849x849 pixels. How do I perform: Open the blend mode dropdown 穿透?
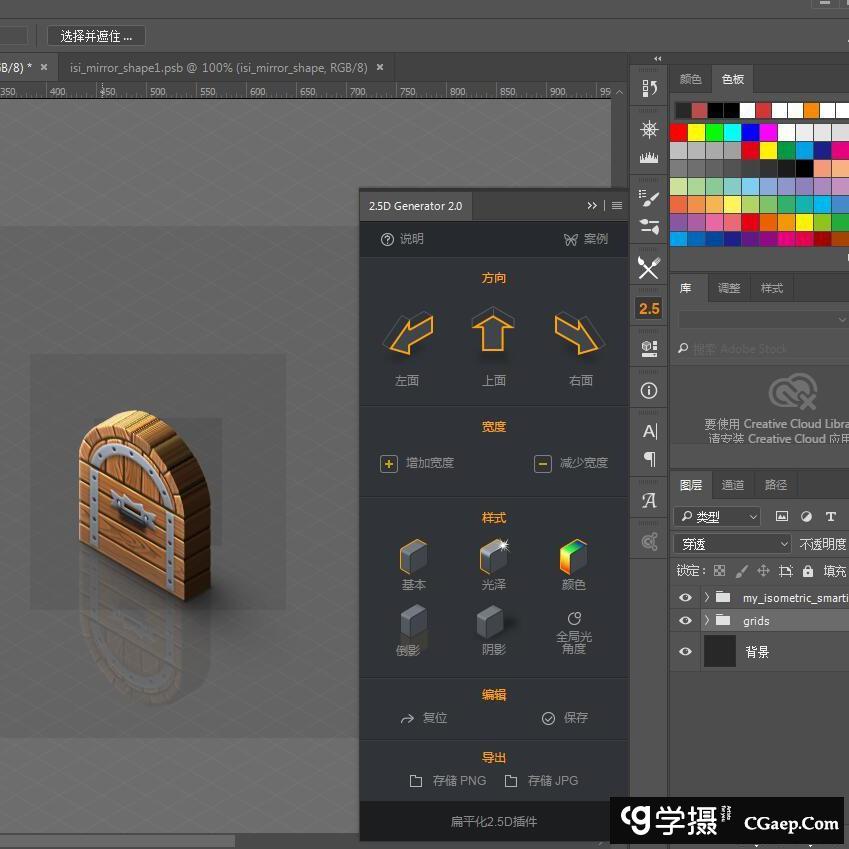click(x=733, y=544)
